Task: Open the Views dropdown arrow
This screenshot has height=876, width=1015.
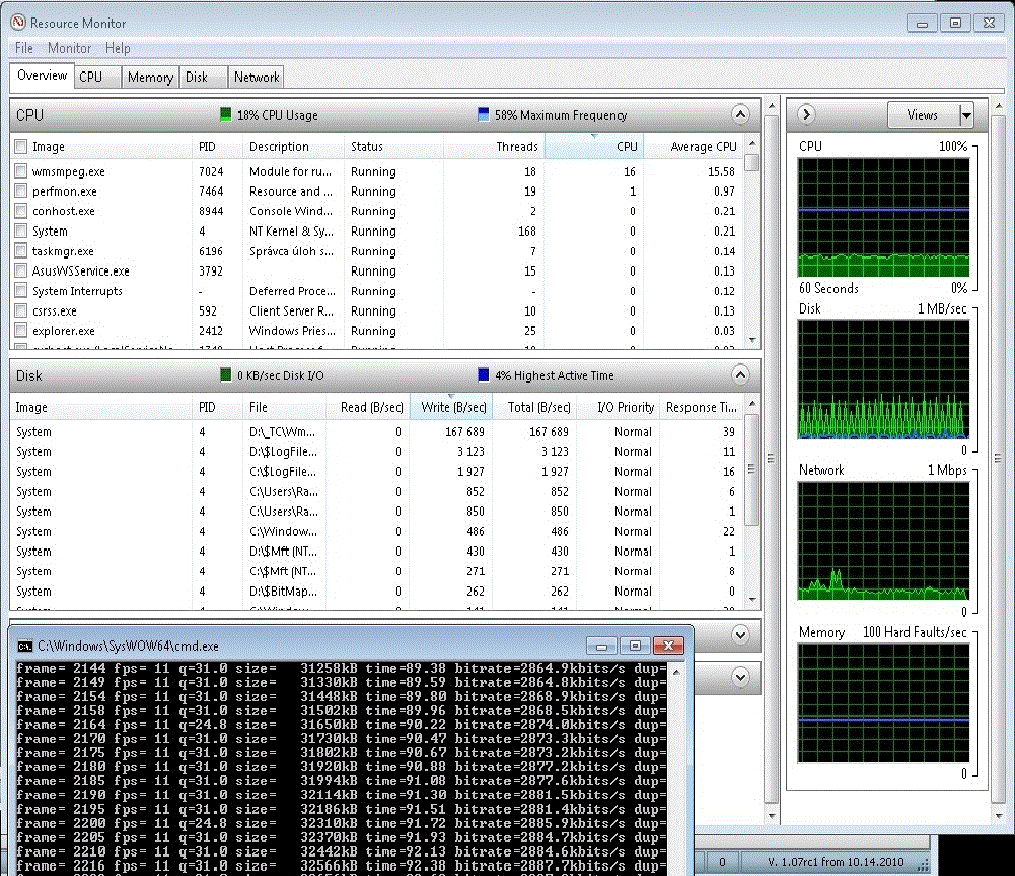Action: [966, 115]
